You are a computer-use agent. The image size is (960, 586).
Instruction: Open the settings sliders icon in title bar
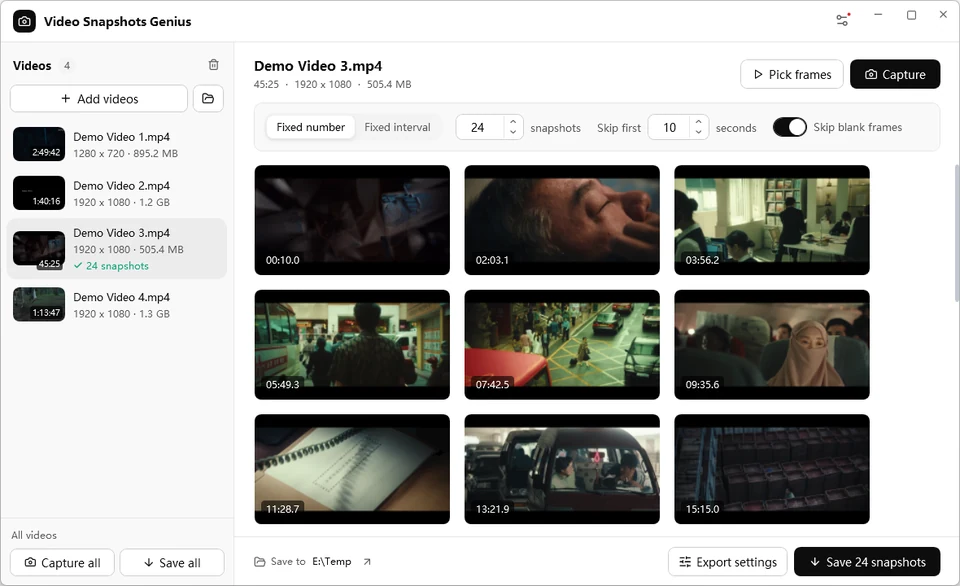click(x=842, y=20)
